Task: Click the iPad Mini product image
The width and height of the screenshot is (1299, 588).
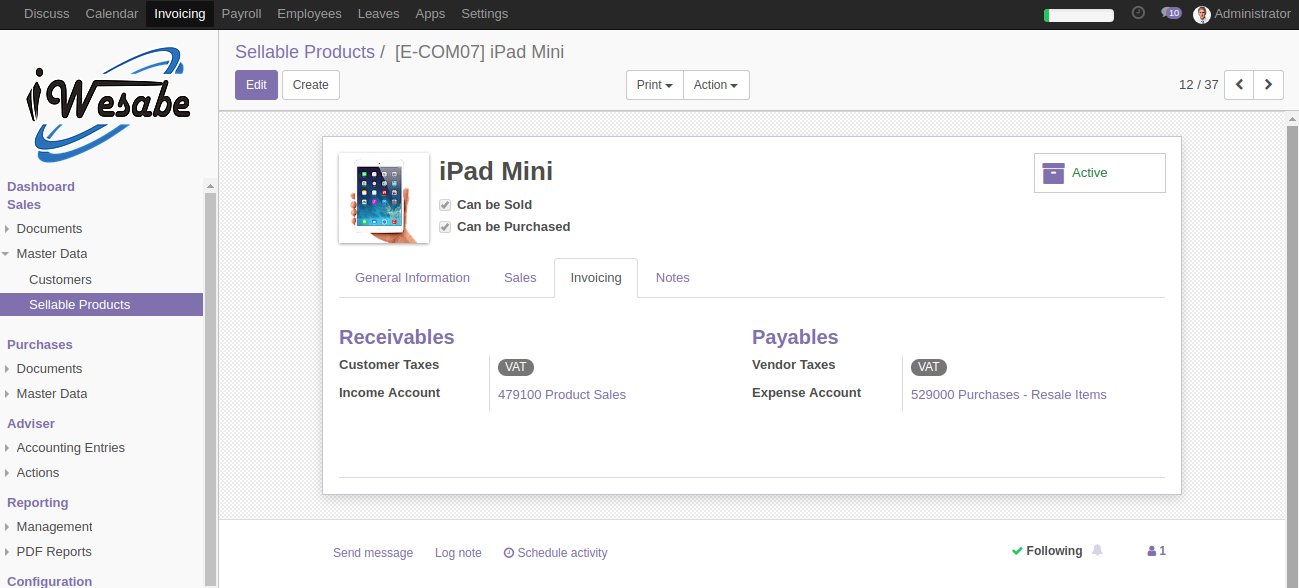Action: tap(384, 198)
